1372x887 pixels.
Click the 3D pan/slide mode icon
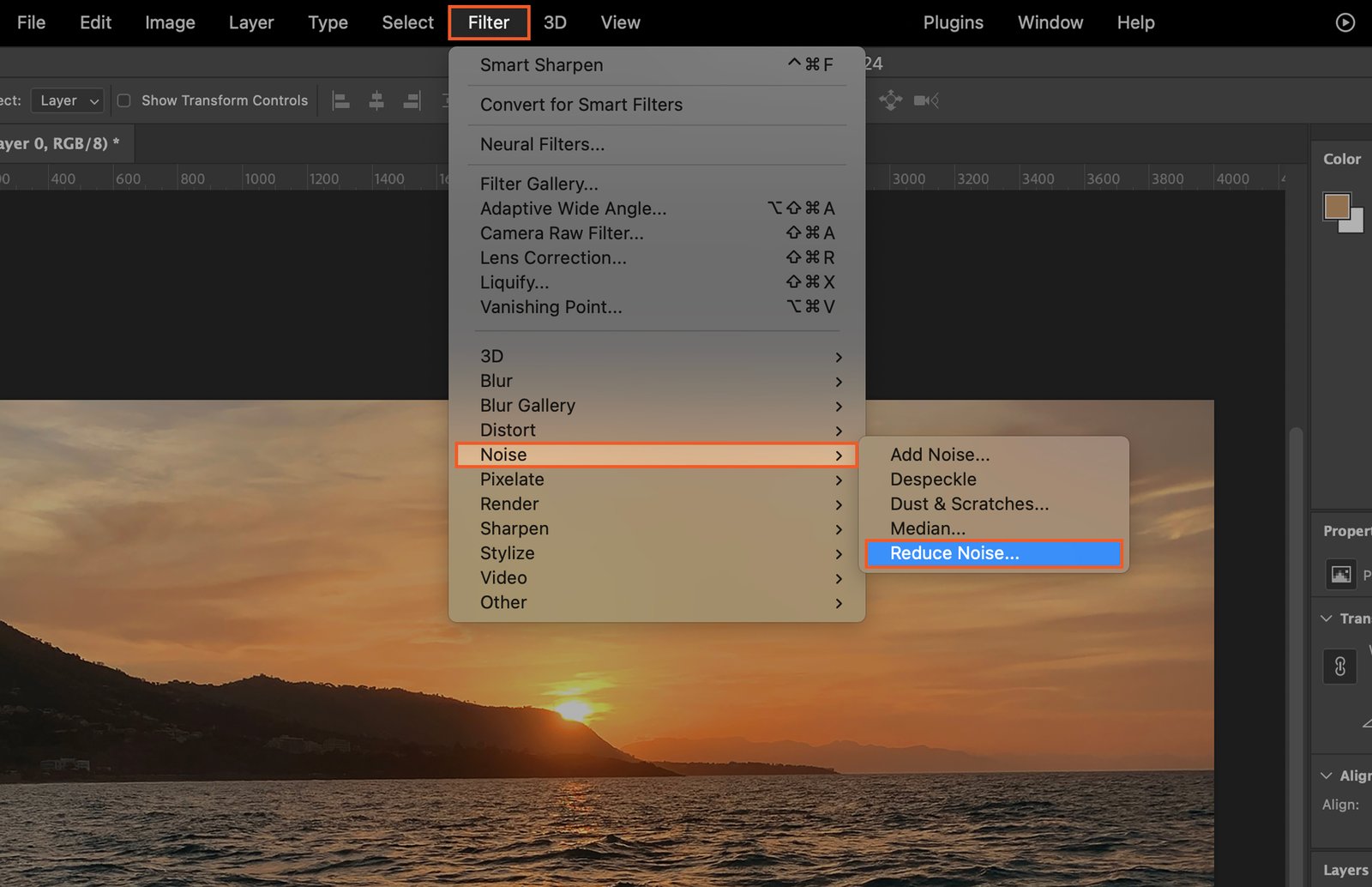tap(891, 100)
